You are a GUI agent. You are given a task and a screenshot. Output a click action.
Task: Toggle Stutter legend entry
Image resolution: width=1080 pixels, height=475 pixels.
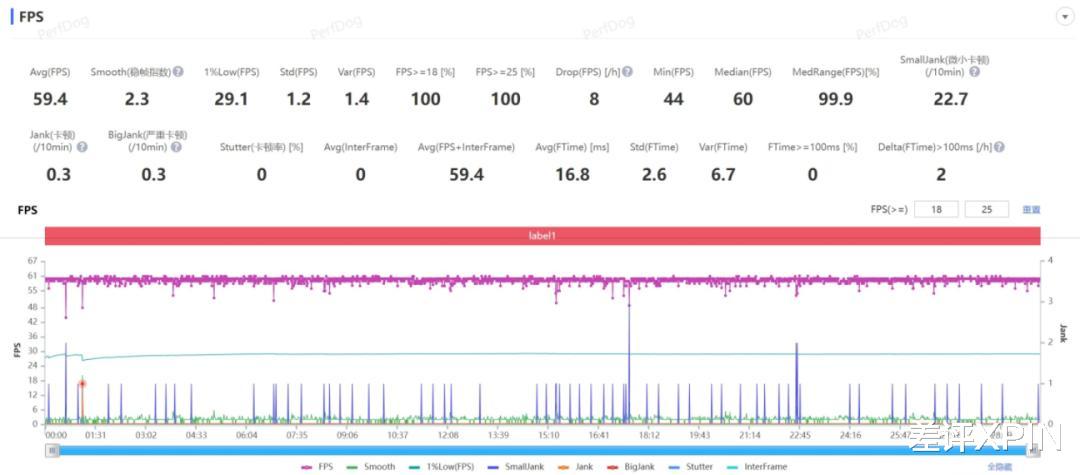click(x=692, y=467)
